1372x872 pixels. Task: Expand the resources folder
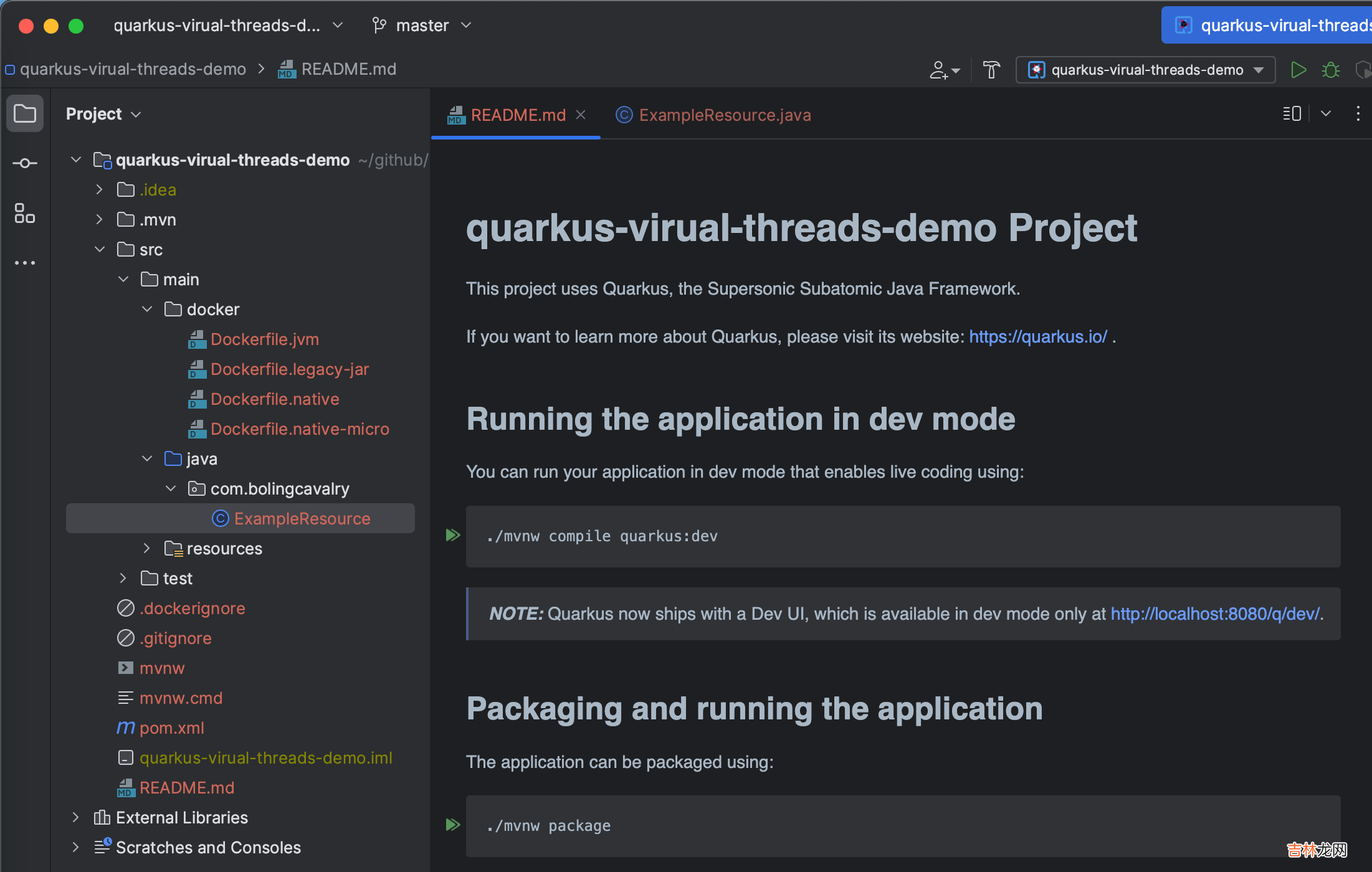pos(147,548)
